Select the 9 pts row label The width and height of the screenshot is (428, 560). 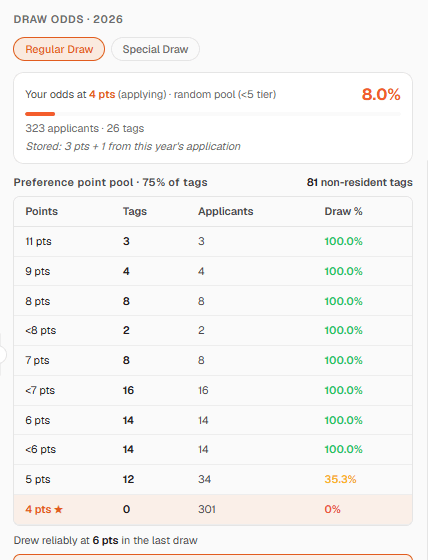coord(38,271)
